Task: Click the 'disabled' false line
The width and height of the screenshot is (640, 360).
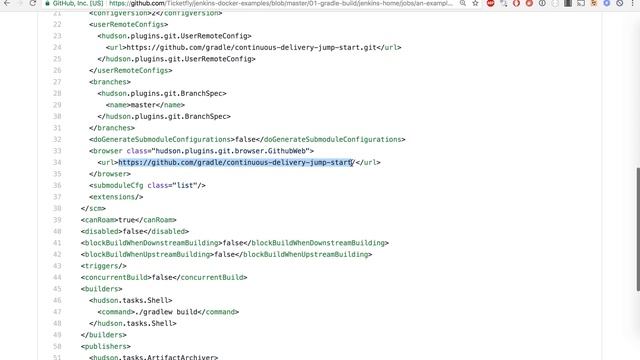Action: [135, 231]
